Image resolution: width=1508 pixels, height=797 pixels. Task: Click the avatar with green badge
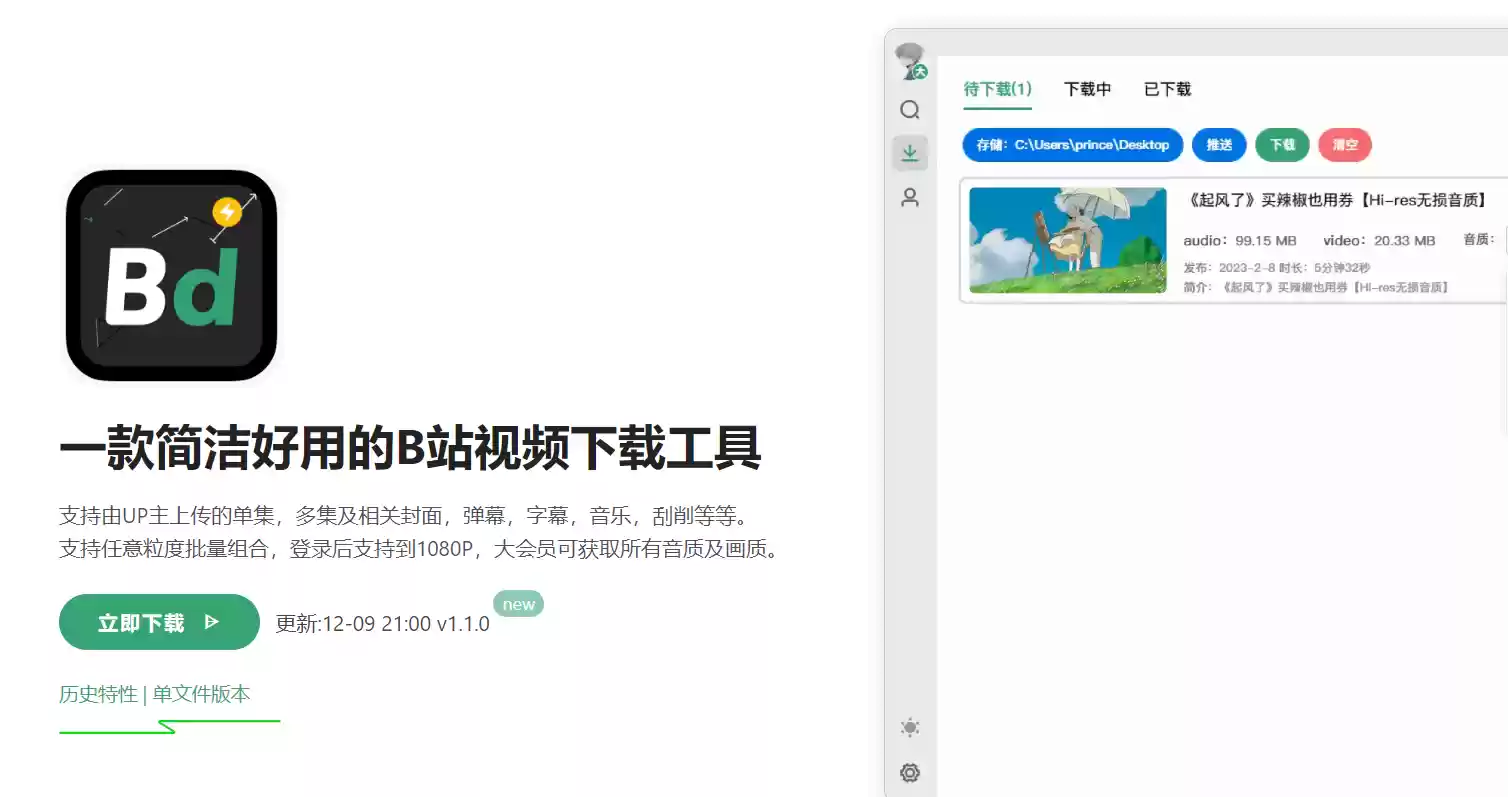click(910, 60)
